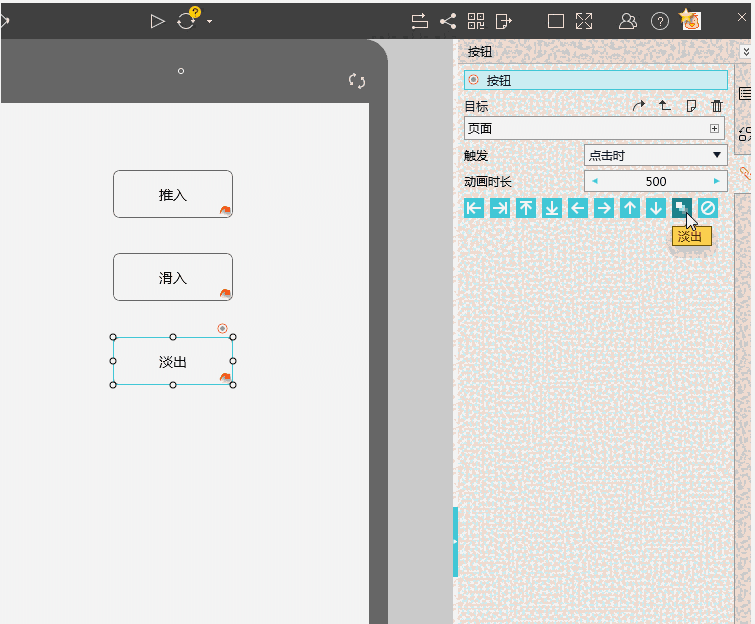
Task: Click the rotate device icon on canvas
Action: click(x=357, y=81)
